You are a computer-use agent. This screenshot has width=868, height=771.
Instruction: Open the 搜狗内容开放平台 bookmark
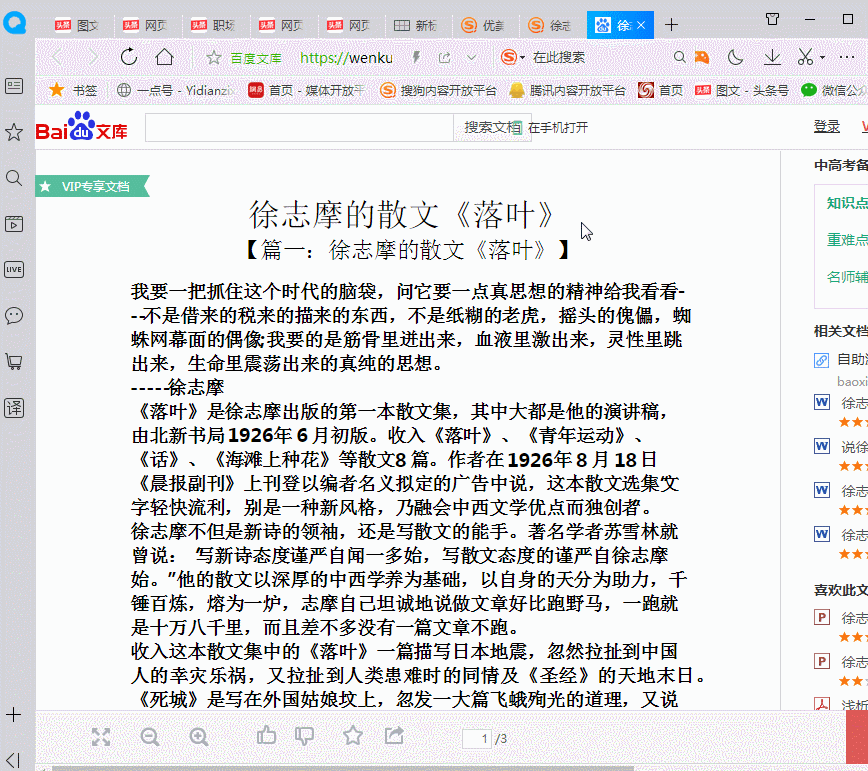point(438,90)
